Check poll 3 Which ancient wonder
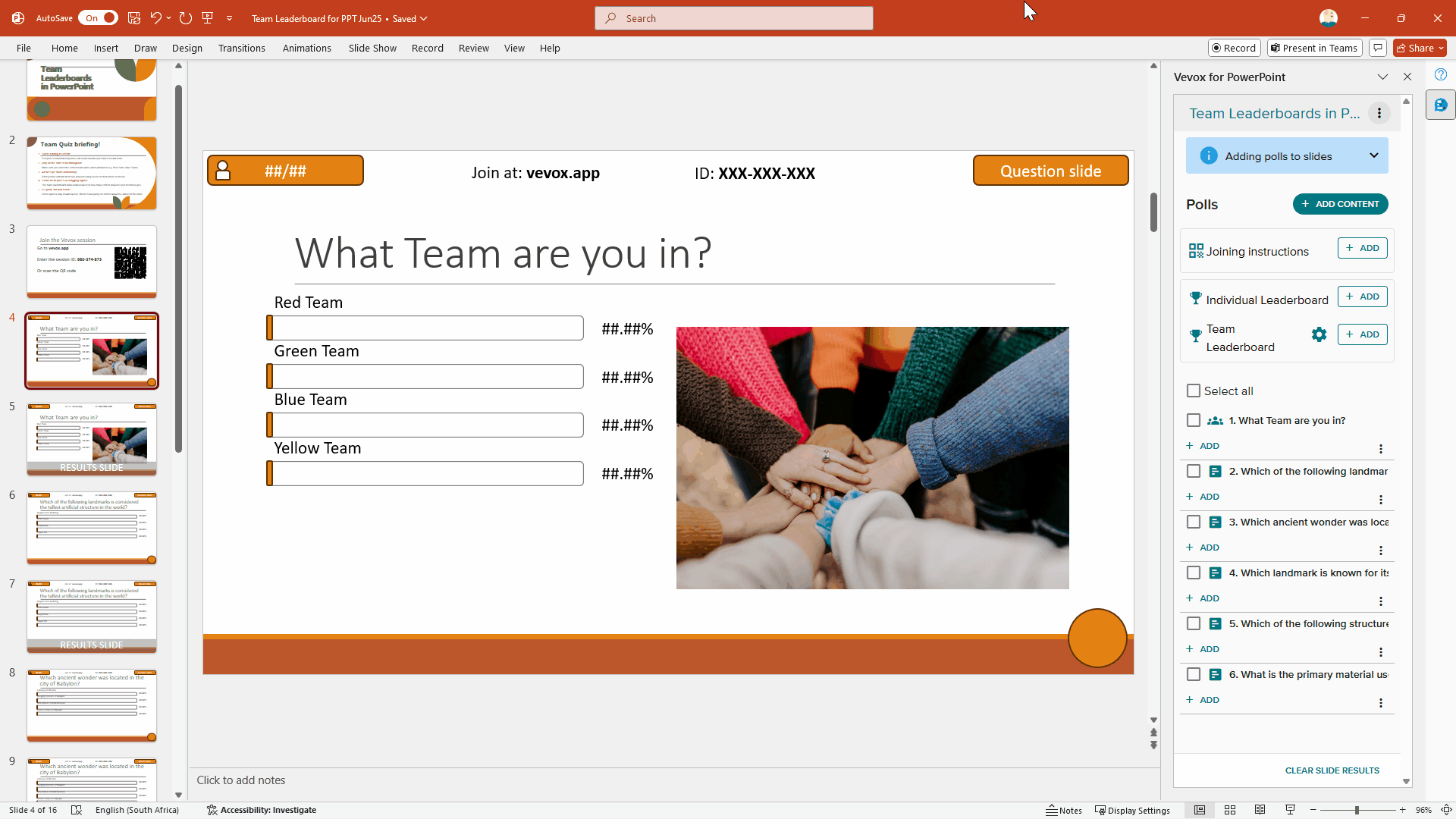The height and width of the screenshot is (819, 1456). tap(1194, 522)
